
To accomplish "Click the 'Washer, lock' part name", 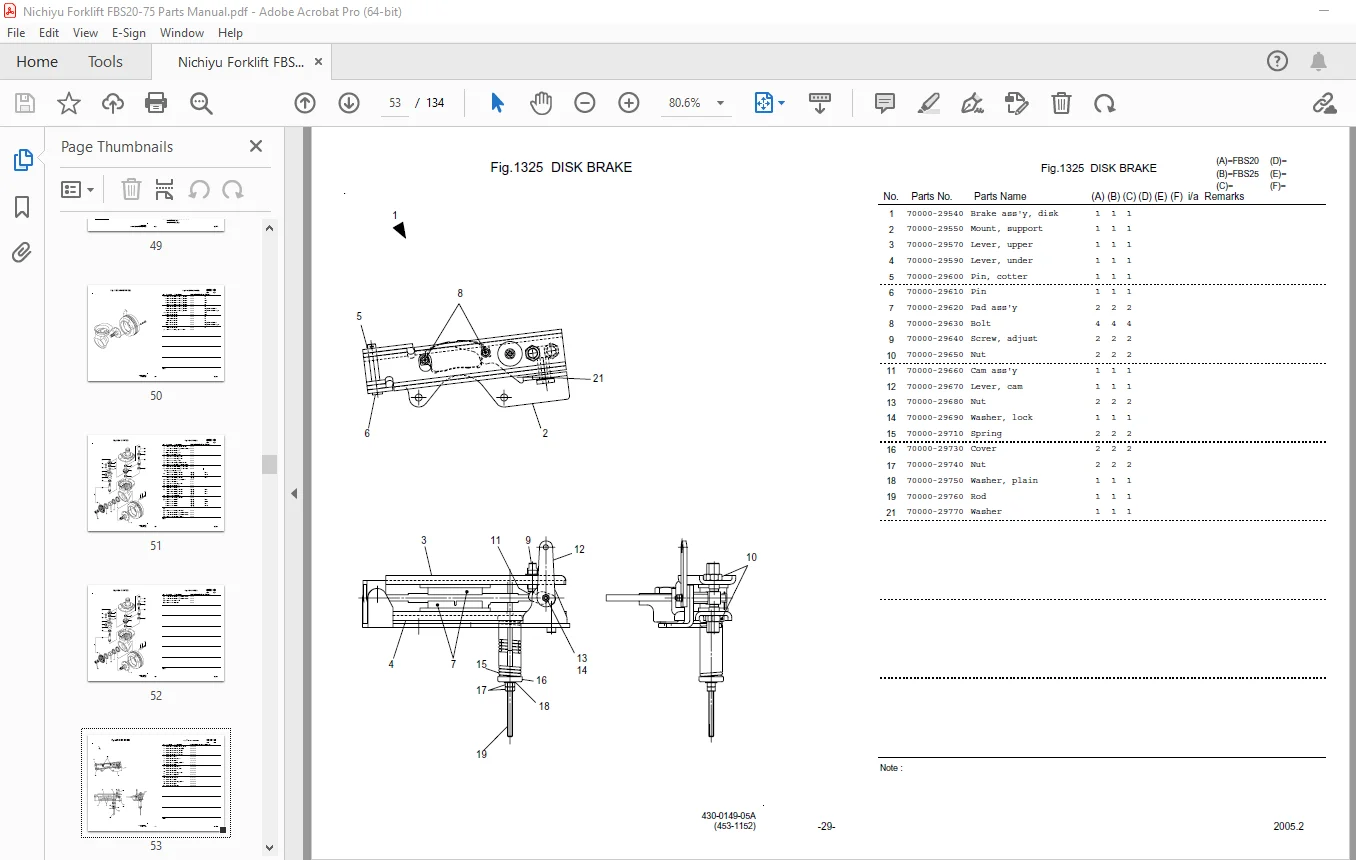I will click(1002, 417).
